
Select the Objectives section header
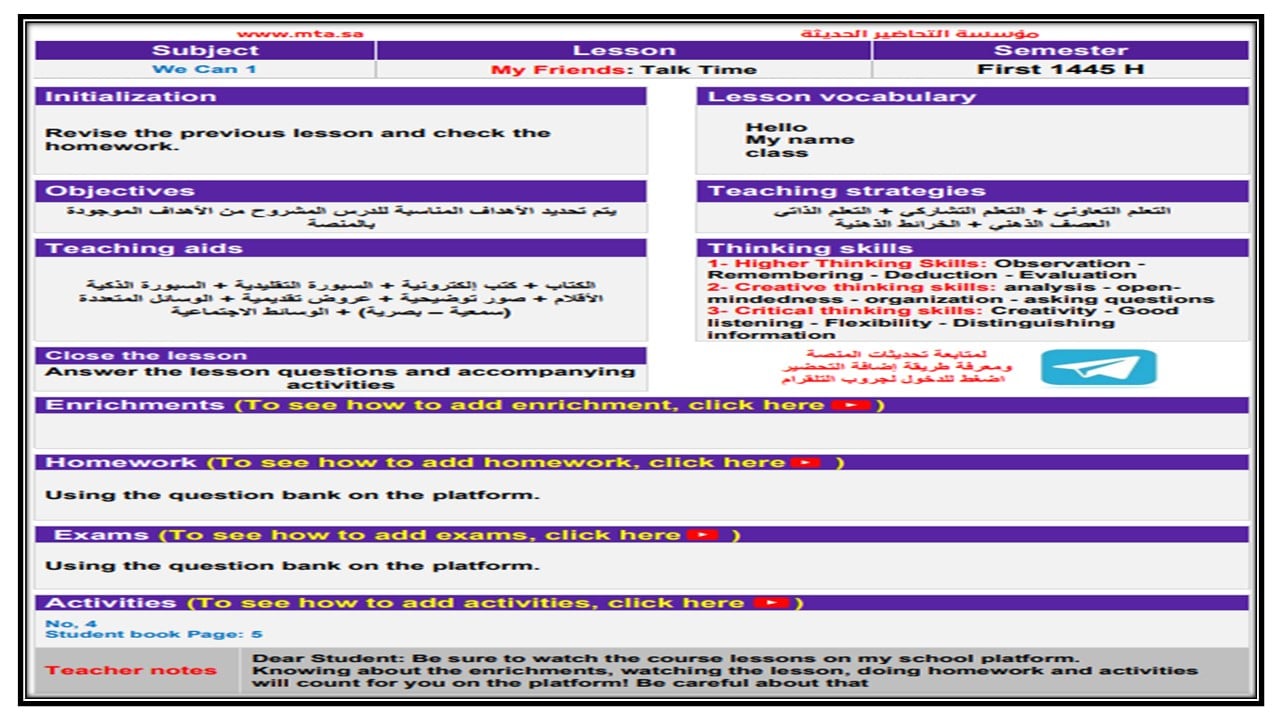340,191
